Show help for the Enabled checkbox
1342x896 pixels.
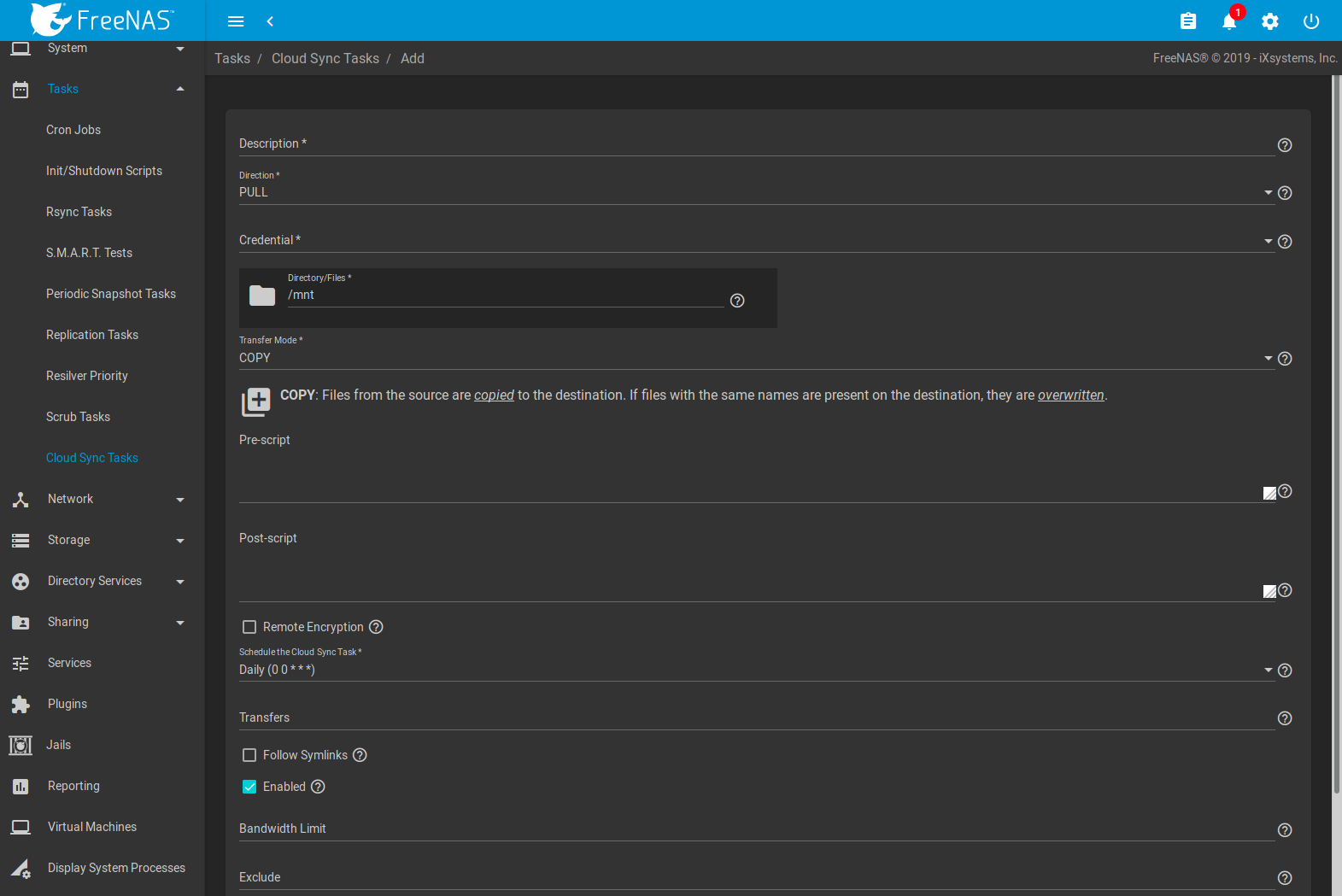pos(318,787)
